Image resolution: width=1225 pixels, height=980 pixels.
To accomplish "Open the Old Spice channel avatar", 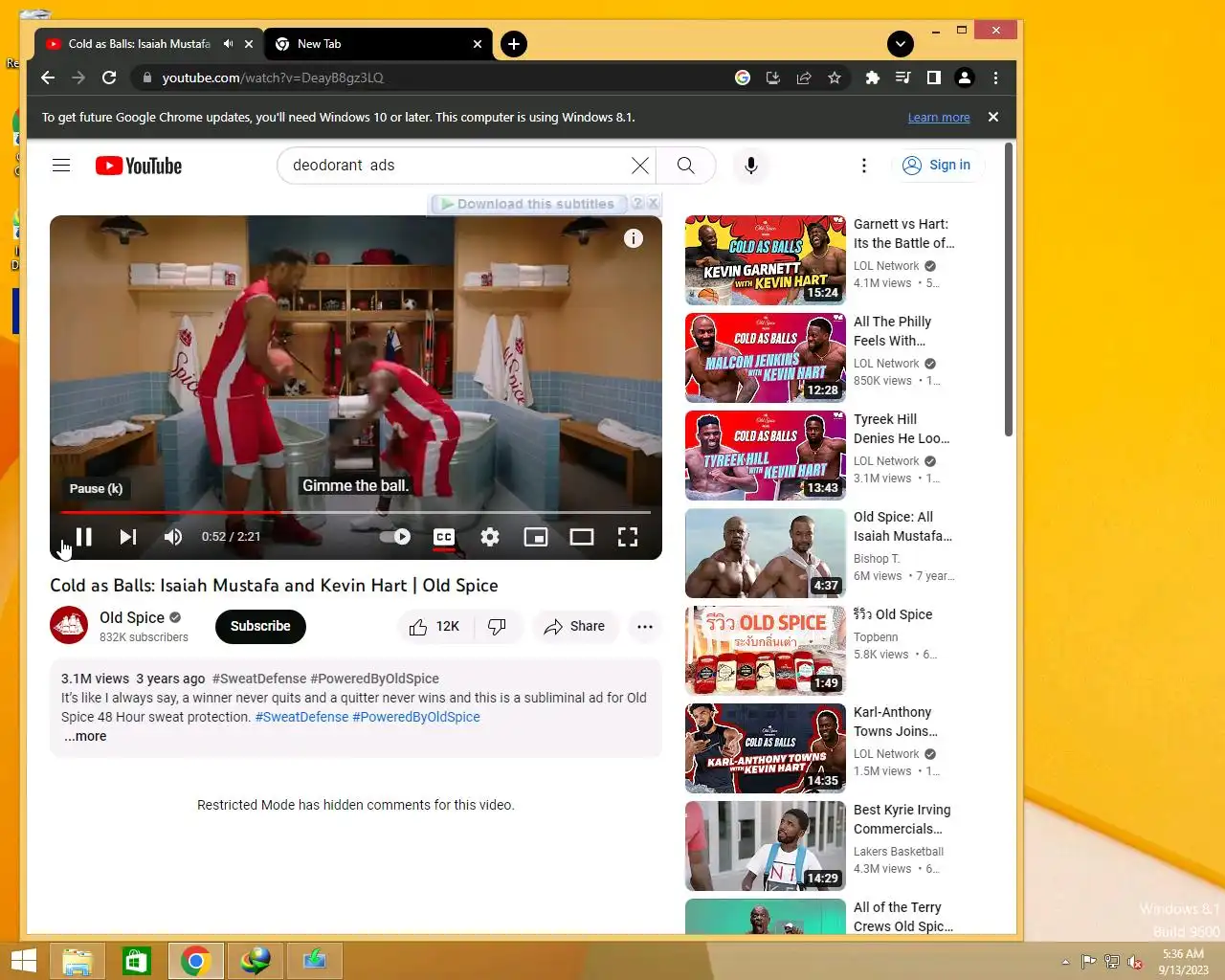I will 69,626.
